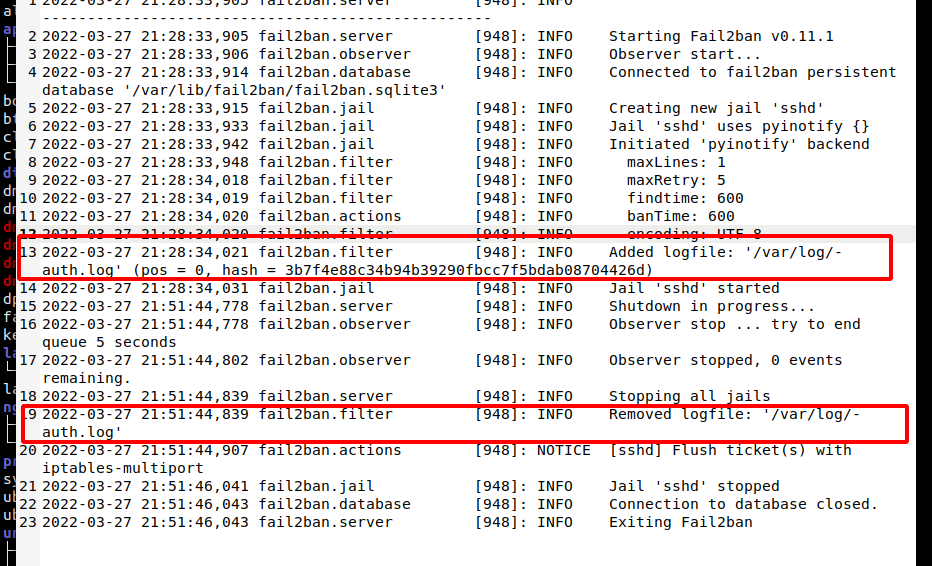Click the 'Starting Fail2ban v0.11.1' log message
The width and height of the screenshot is (932, 566).
tap(721, 36)
